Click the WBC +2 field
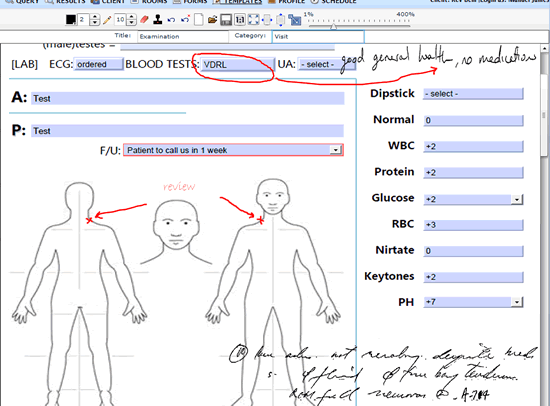Viewport: 550px width, 406px height. 473,146
